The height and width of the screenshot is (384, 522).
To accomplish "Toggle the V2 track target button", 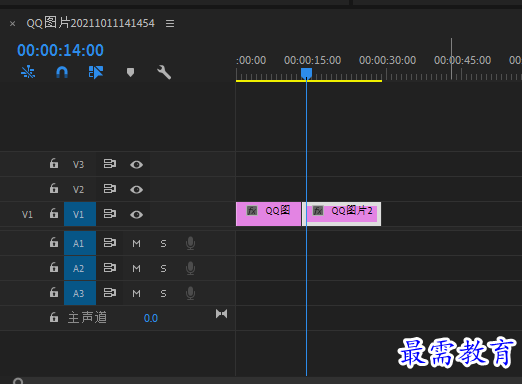I will tap(79, 189).
